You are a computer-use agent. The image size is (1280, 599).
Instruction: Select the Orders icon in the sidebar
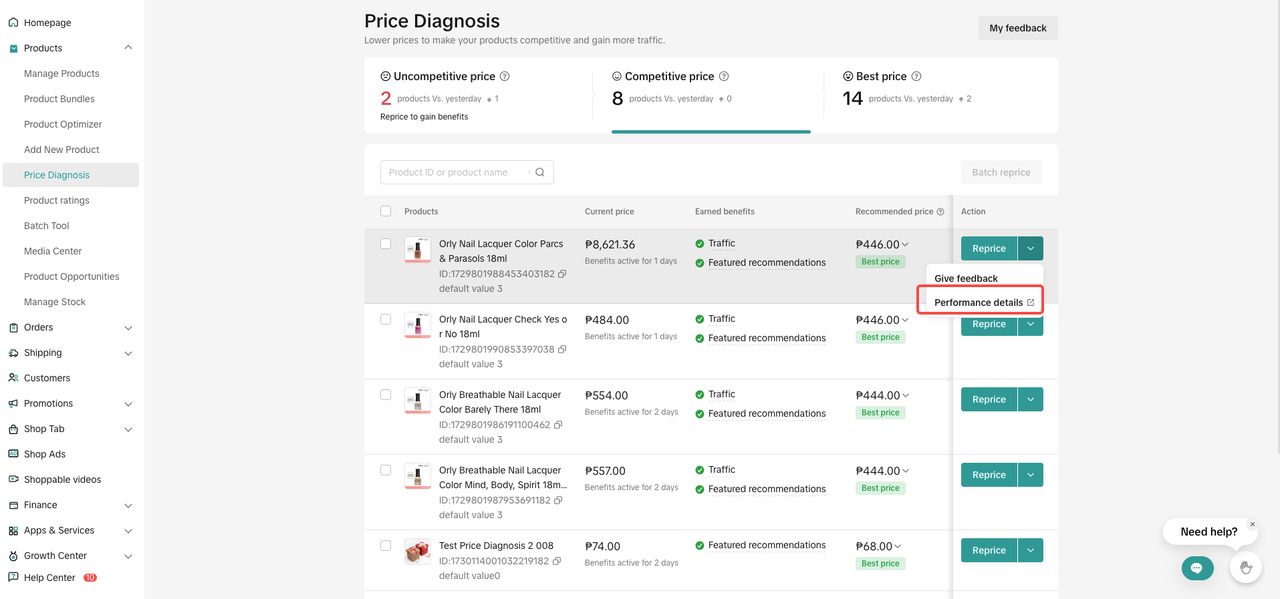tap(12, 327)
